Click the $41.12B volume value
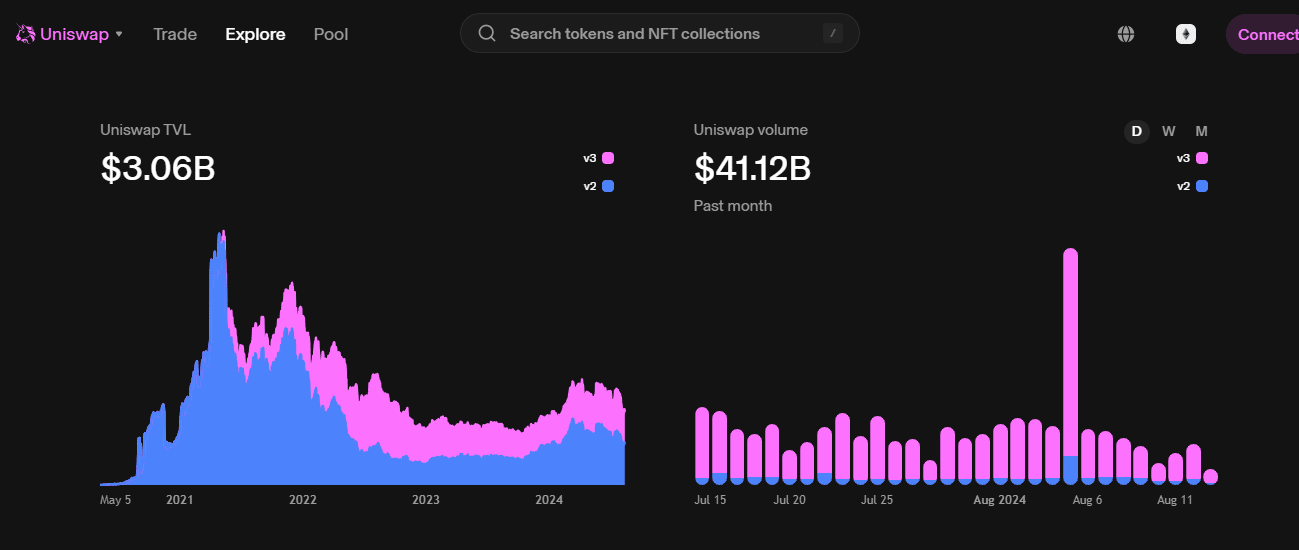 752,169
